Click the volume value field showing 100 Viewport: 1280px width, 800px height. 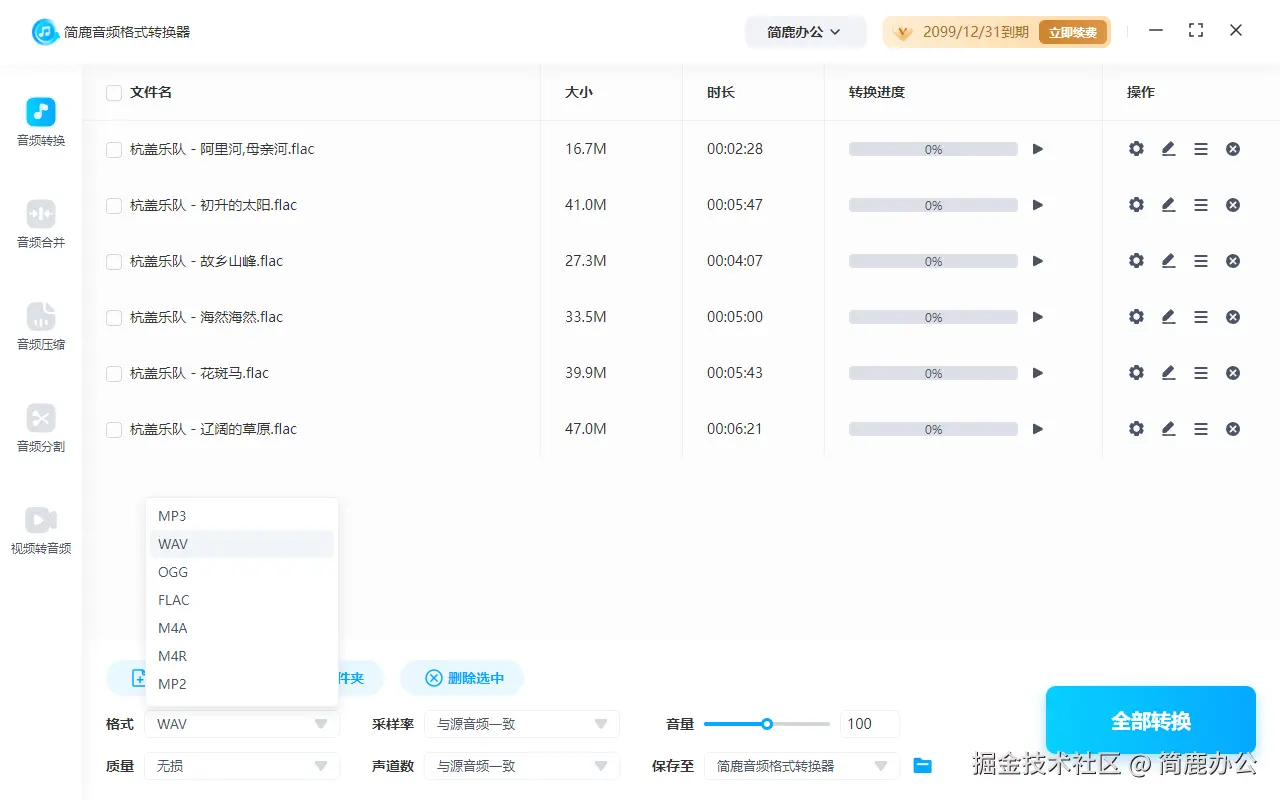point(869,723)
